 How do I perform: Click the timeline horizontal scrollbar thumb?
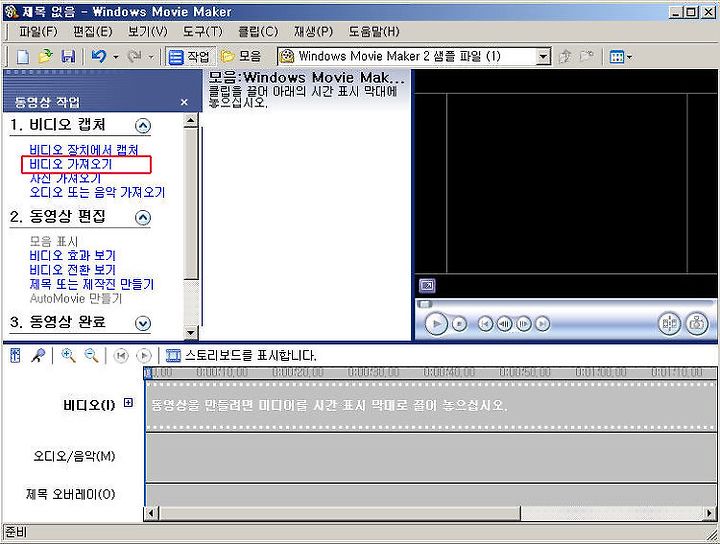pyautogui.click(x=339, y=512)
